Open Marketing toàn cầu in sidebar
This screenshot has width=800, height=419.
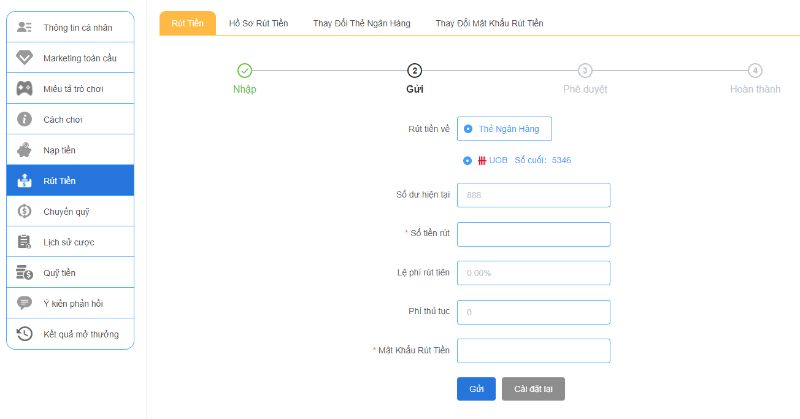point(70,58)
